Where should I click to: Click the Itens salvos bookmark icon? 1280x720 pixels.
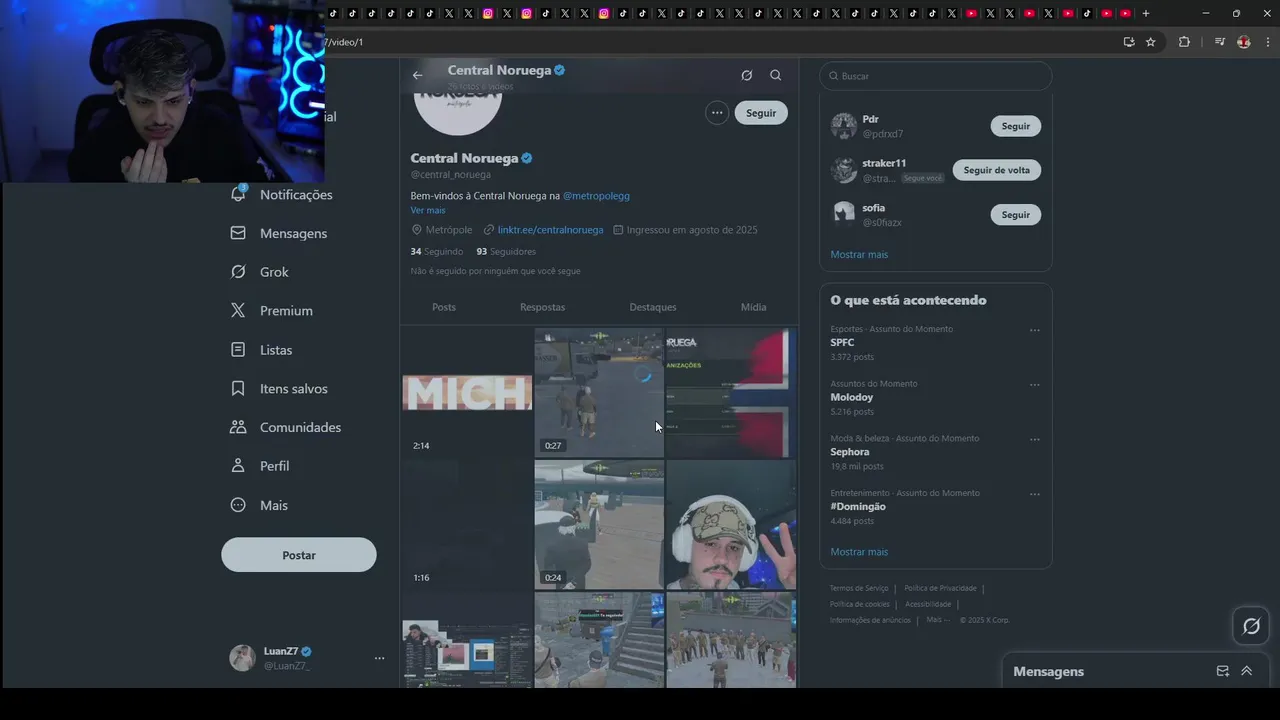(238, 388)
